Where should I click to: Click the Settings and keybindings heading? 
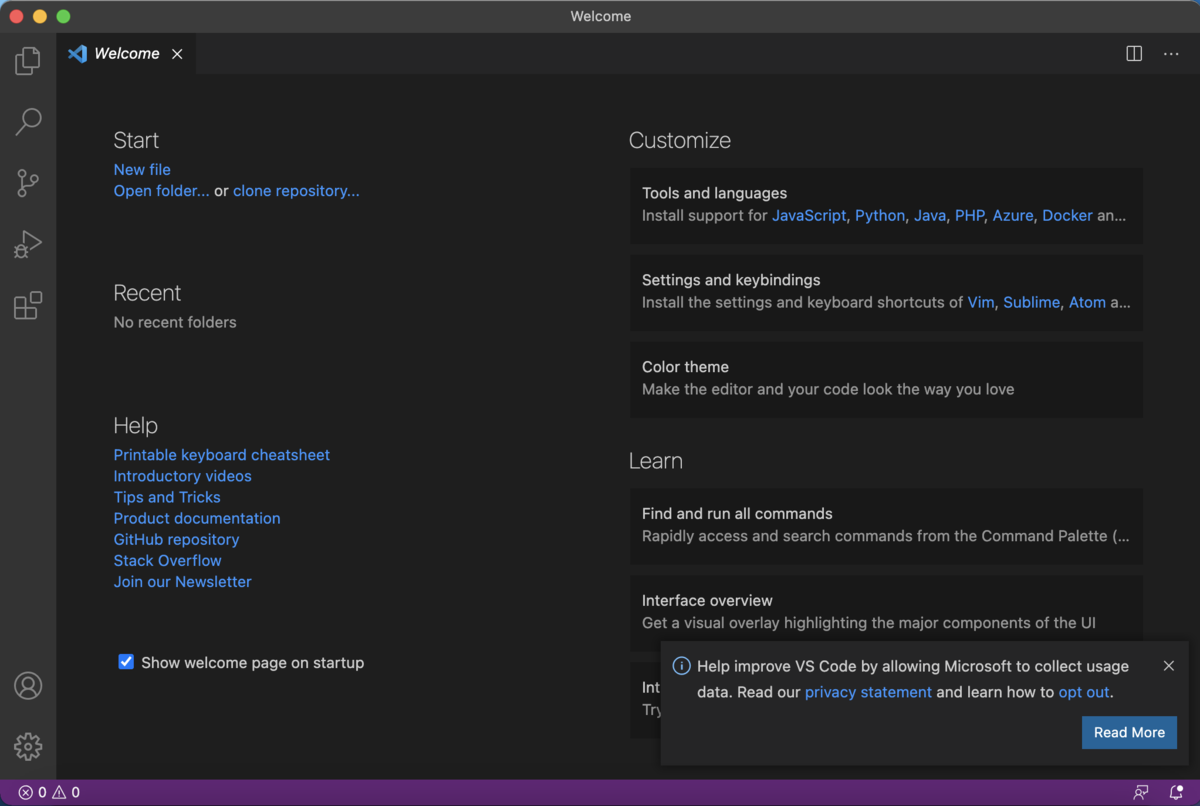click(x=731, y=280)
